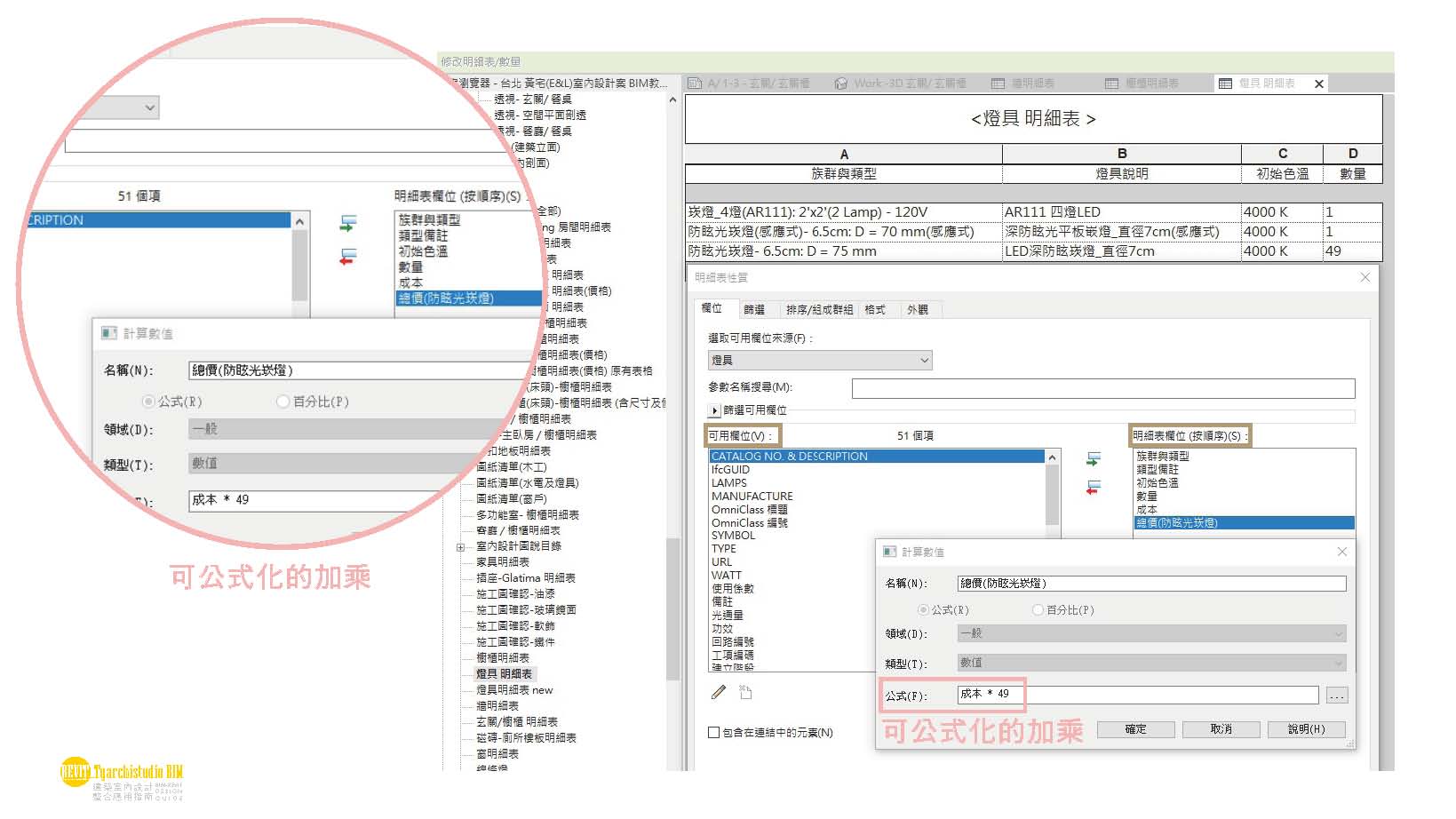Switch to the 排序/組成群組 tab
This screenshot has width=1456, height=819.
click(819, 310)
